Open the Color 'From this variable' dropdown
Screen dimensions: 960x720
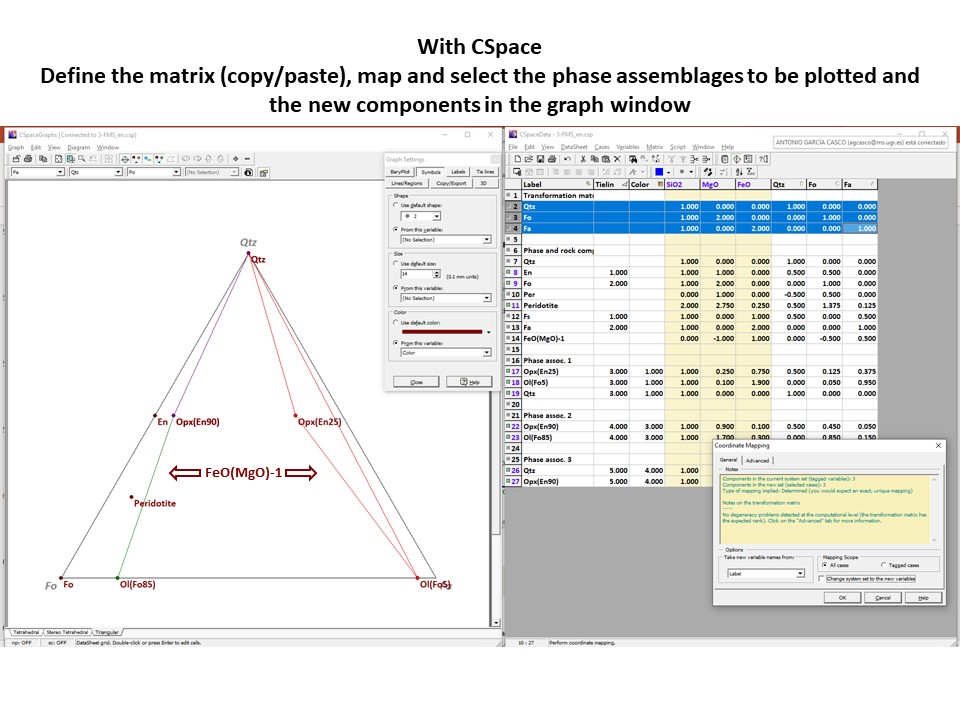487,353
